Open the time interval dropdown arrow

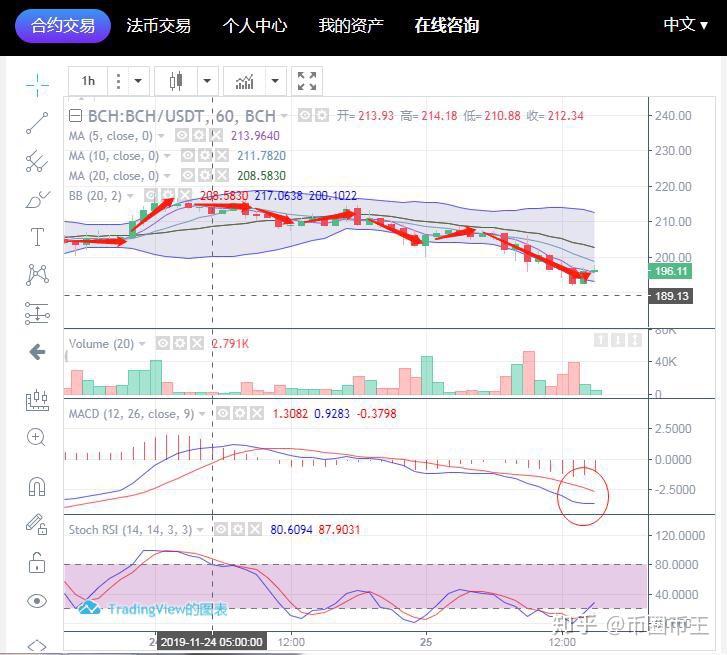coord(138,81)
